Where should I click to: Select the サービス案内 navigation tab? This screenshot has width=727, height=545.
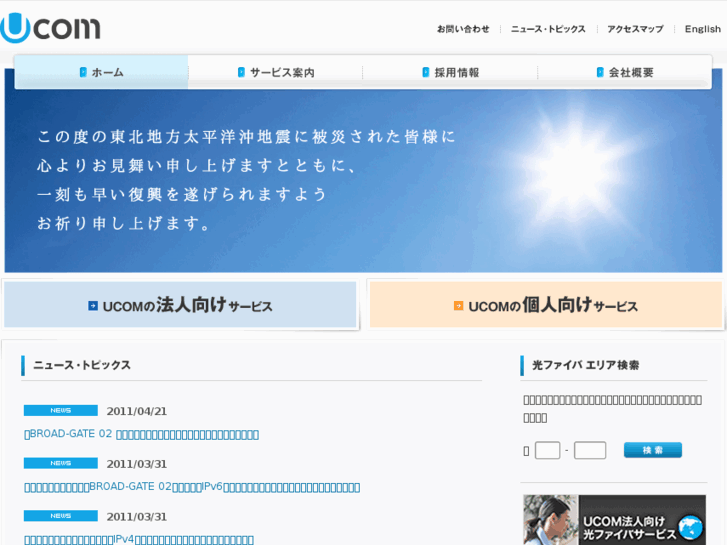[x=275, y=72]
